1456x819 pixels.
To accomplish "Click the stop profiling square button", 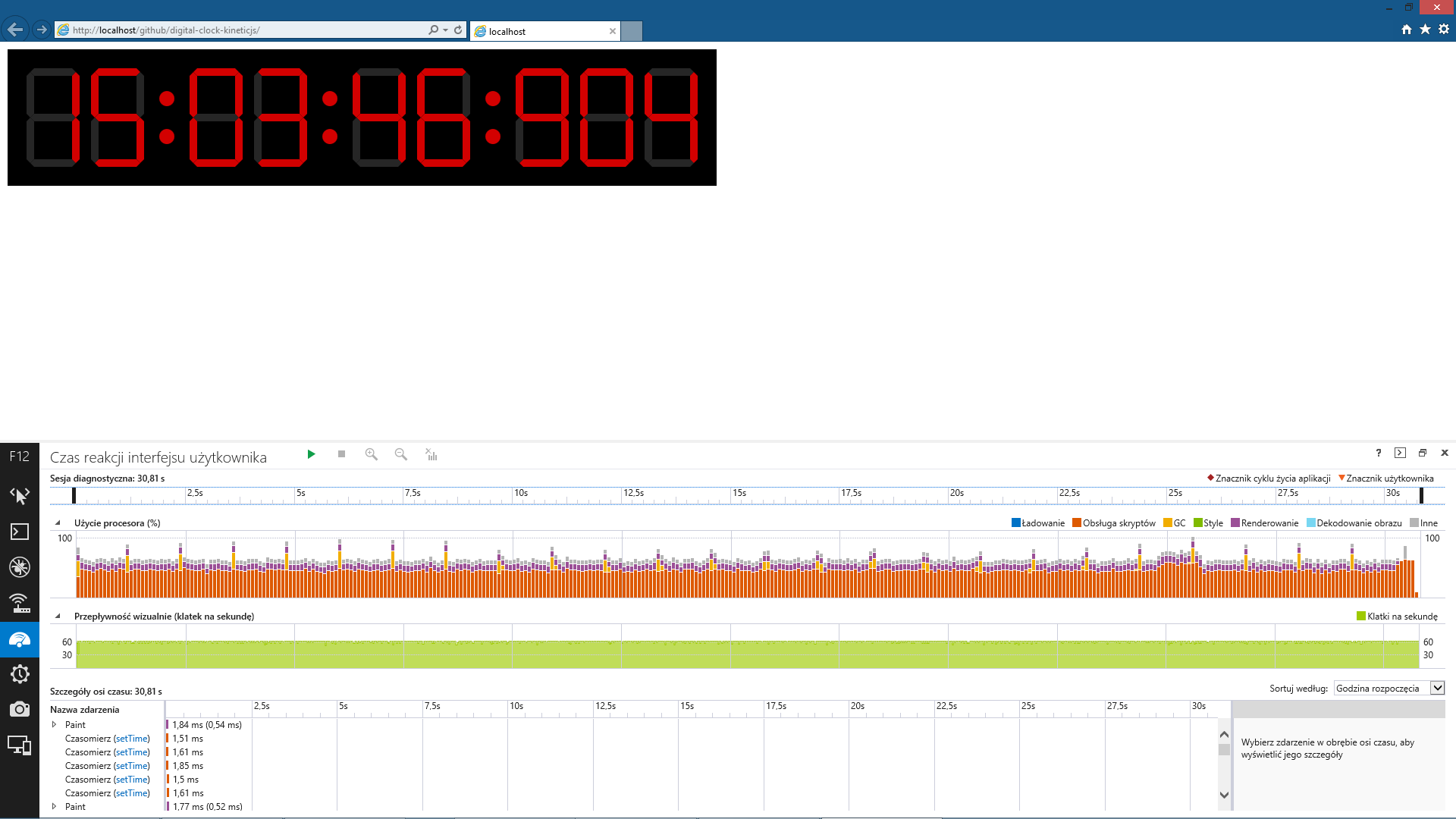I will coord(341,454).
